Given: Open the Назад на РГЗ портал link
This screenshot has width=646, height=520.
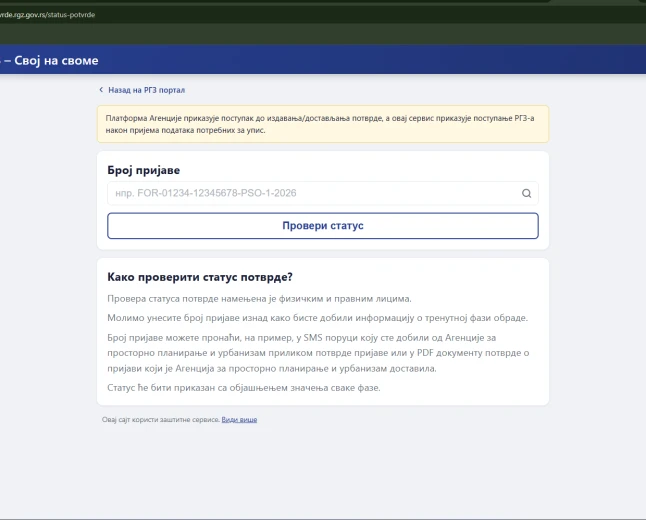Looking at the screenshot, I should pos(146,90).
